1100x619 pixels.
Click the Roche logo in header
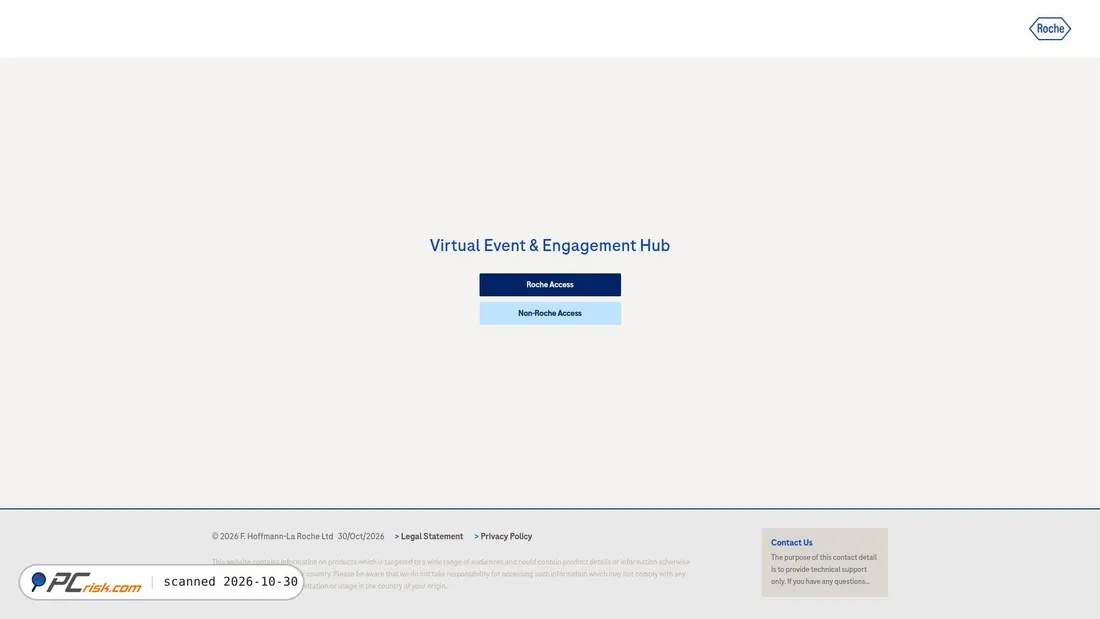1049,29
